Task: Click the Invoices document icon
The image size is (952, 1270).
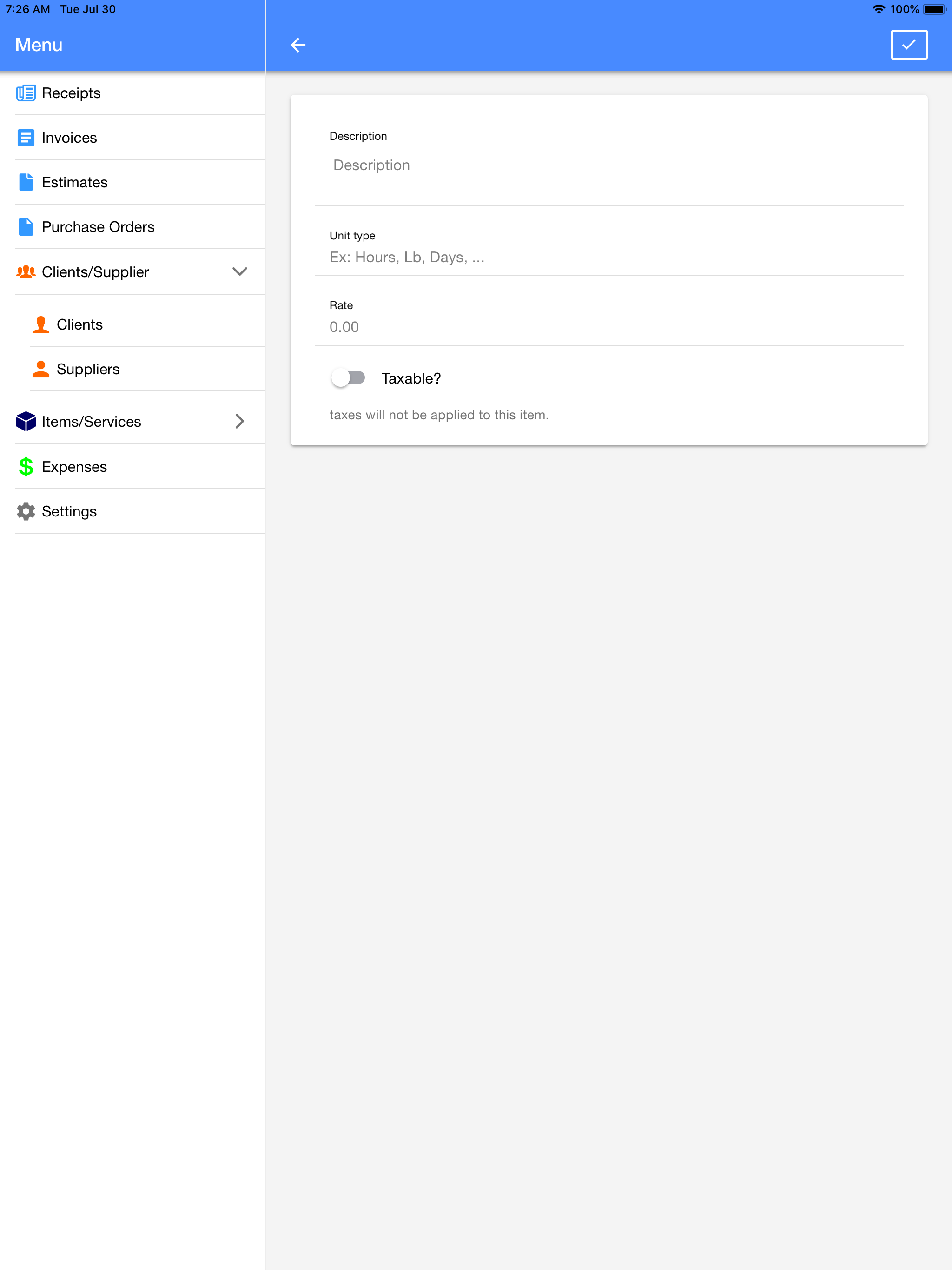Action: pyautogui.click(x=26, y=138)
